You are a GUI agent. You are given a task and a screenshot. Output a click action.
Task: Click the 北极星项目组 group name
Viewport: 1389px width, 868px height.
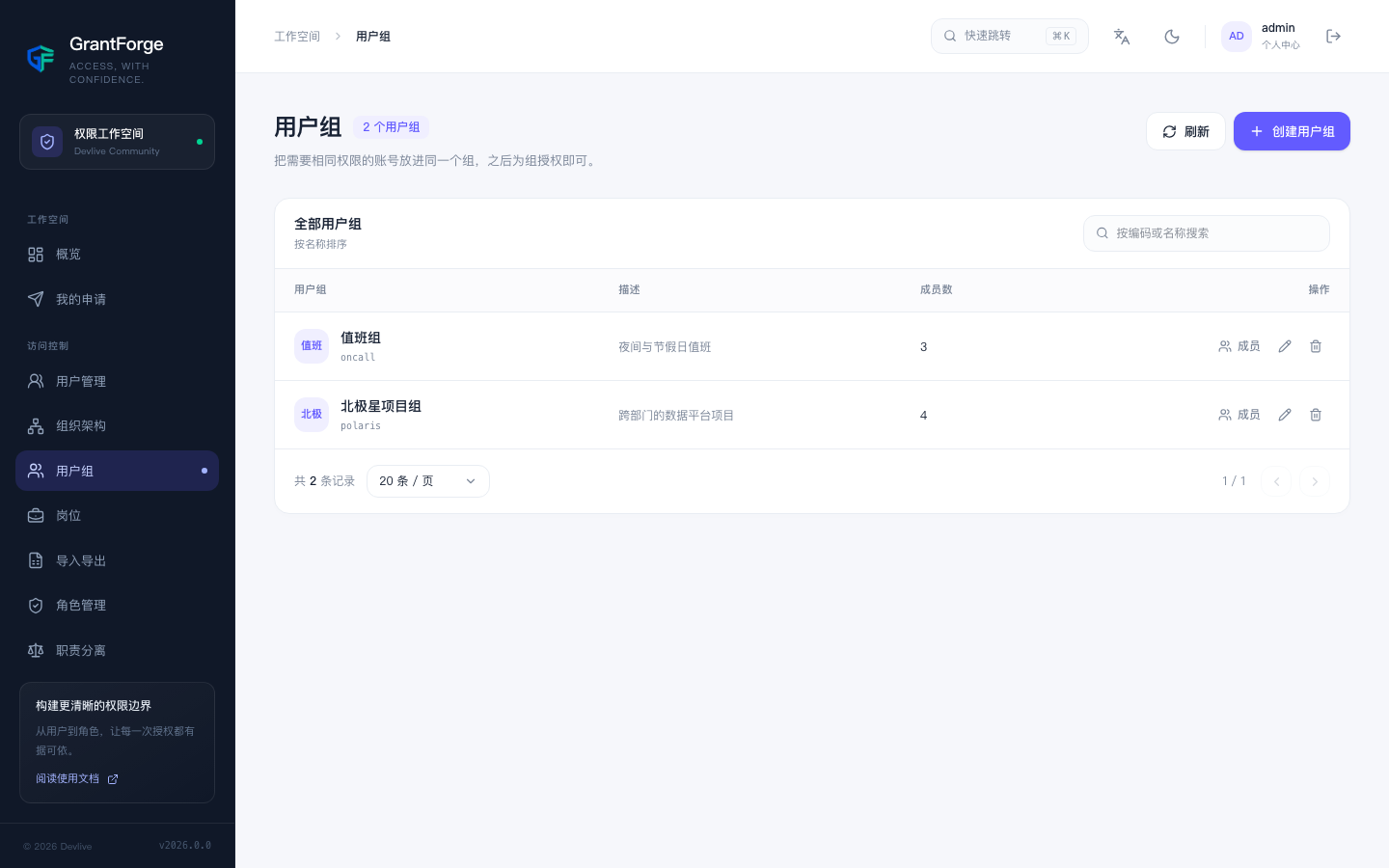(381, 406)
